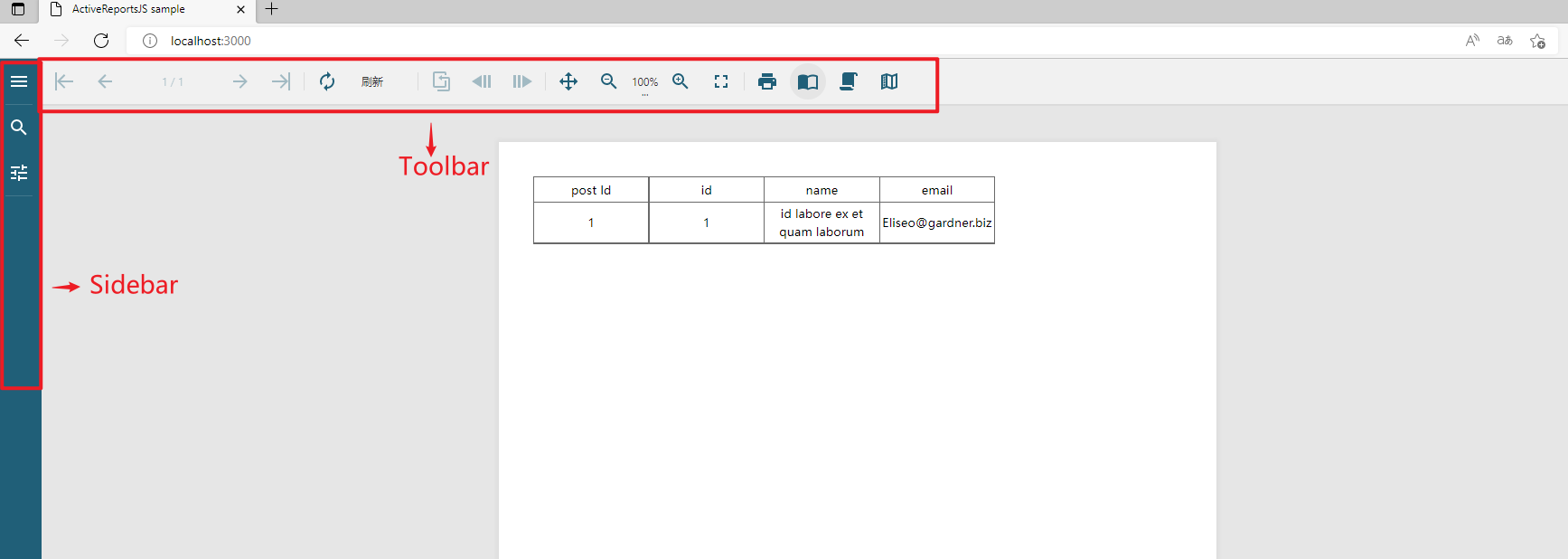Print the report
The image size is (1568, 559).
[x=767, y=81]
